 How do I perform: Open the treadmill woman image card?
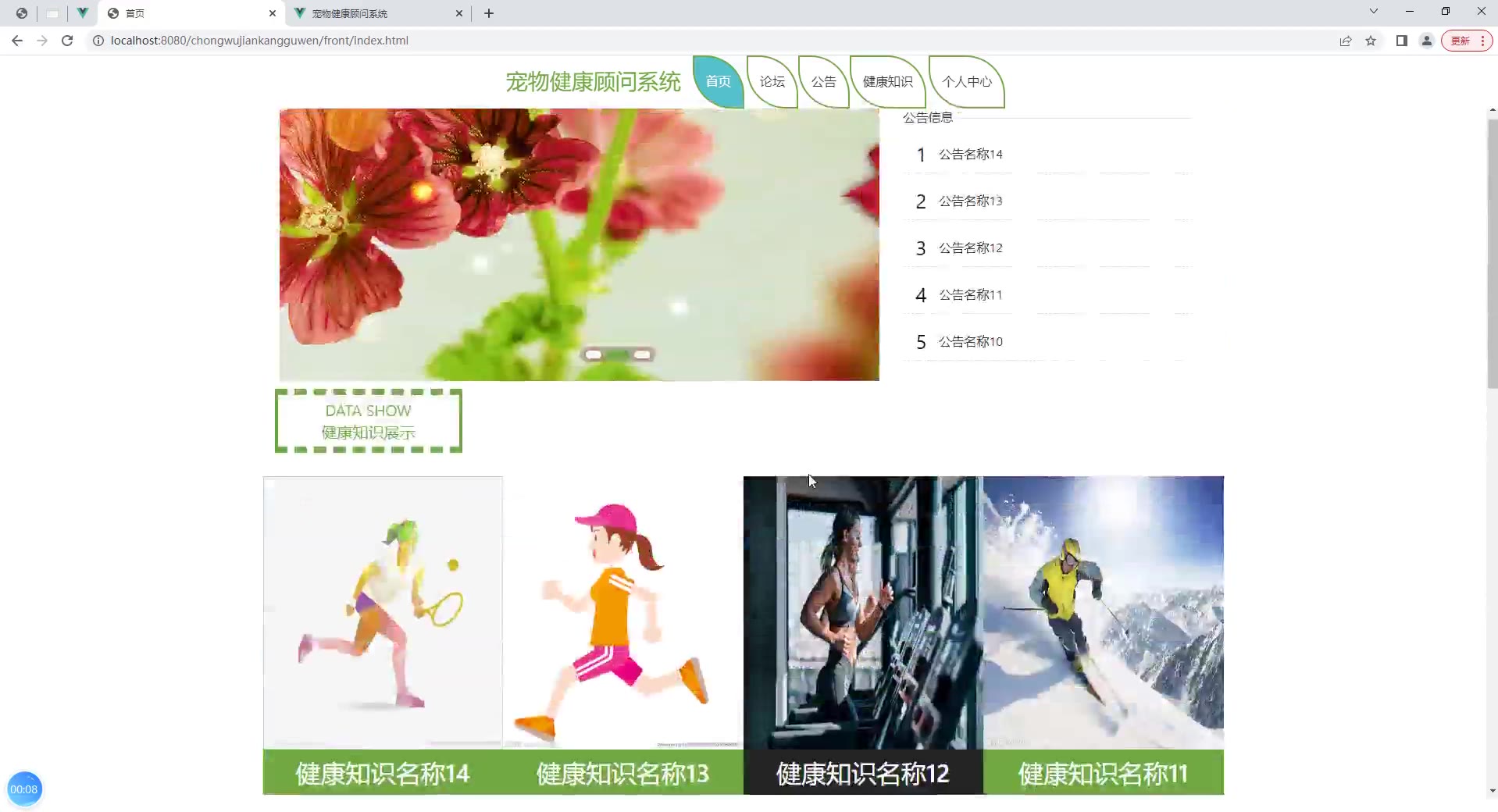[863, 613]
